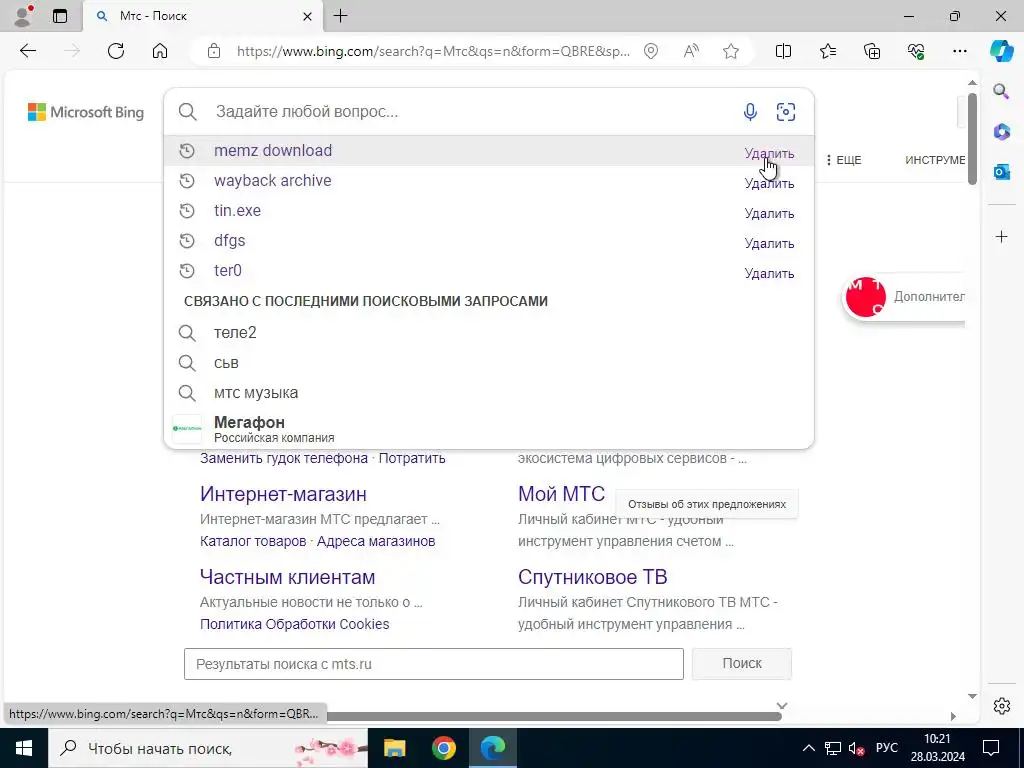Image resolution: width=1024 pixels, height=768 pixels.
Task: View site information lock icon
Action: 214,51
